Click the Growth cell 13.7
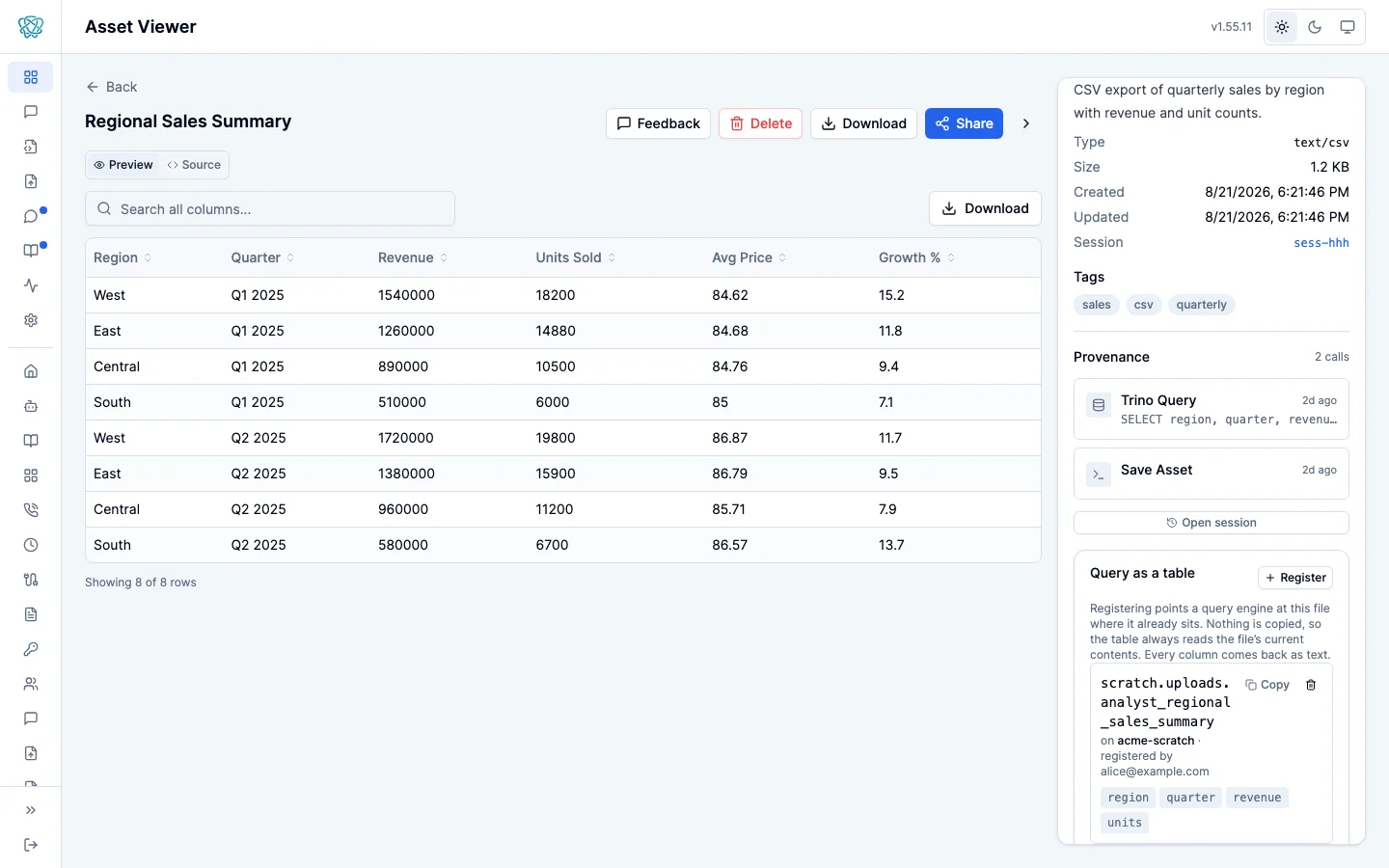The width and height of the screenshot is (1389, 868). tap(891, 545)
